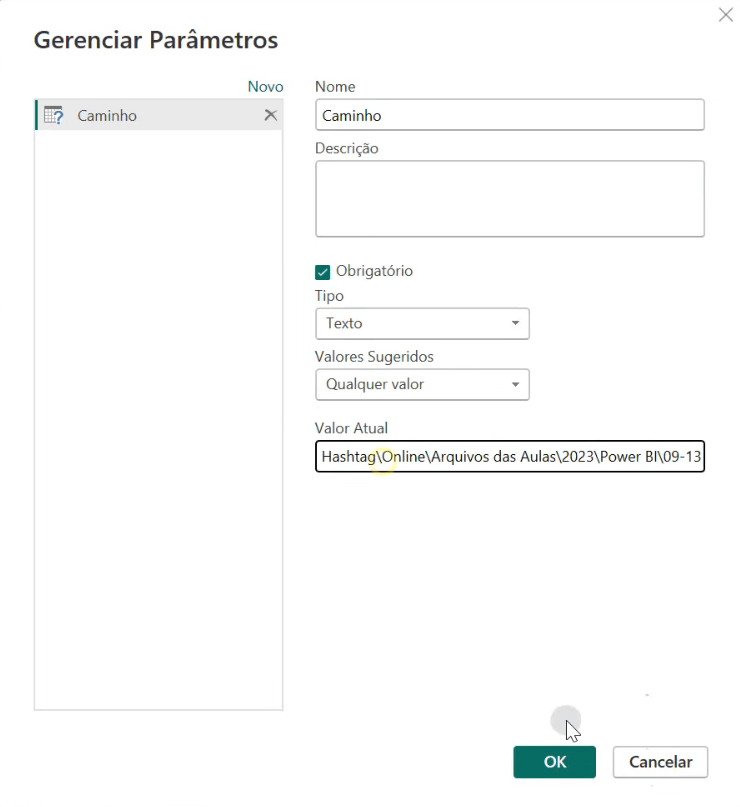
Task: Click the Caminho parameter table icon
Action: click(x=54, y=115)
